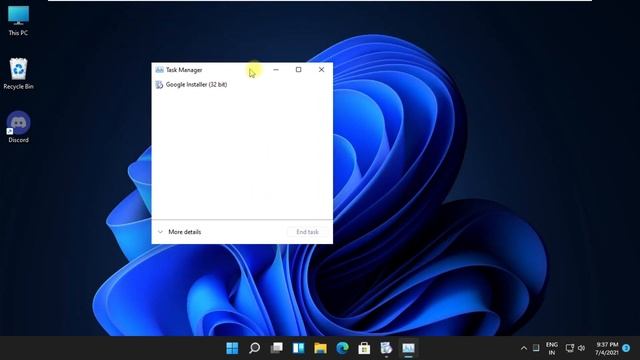Minimize the Task Manager window
The height and width of the screenshot is (360, 640).
[276, 70]
